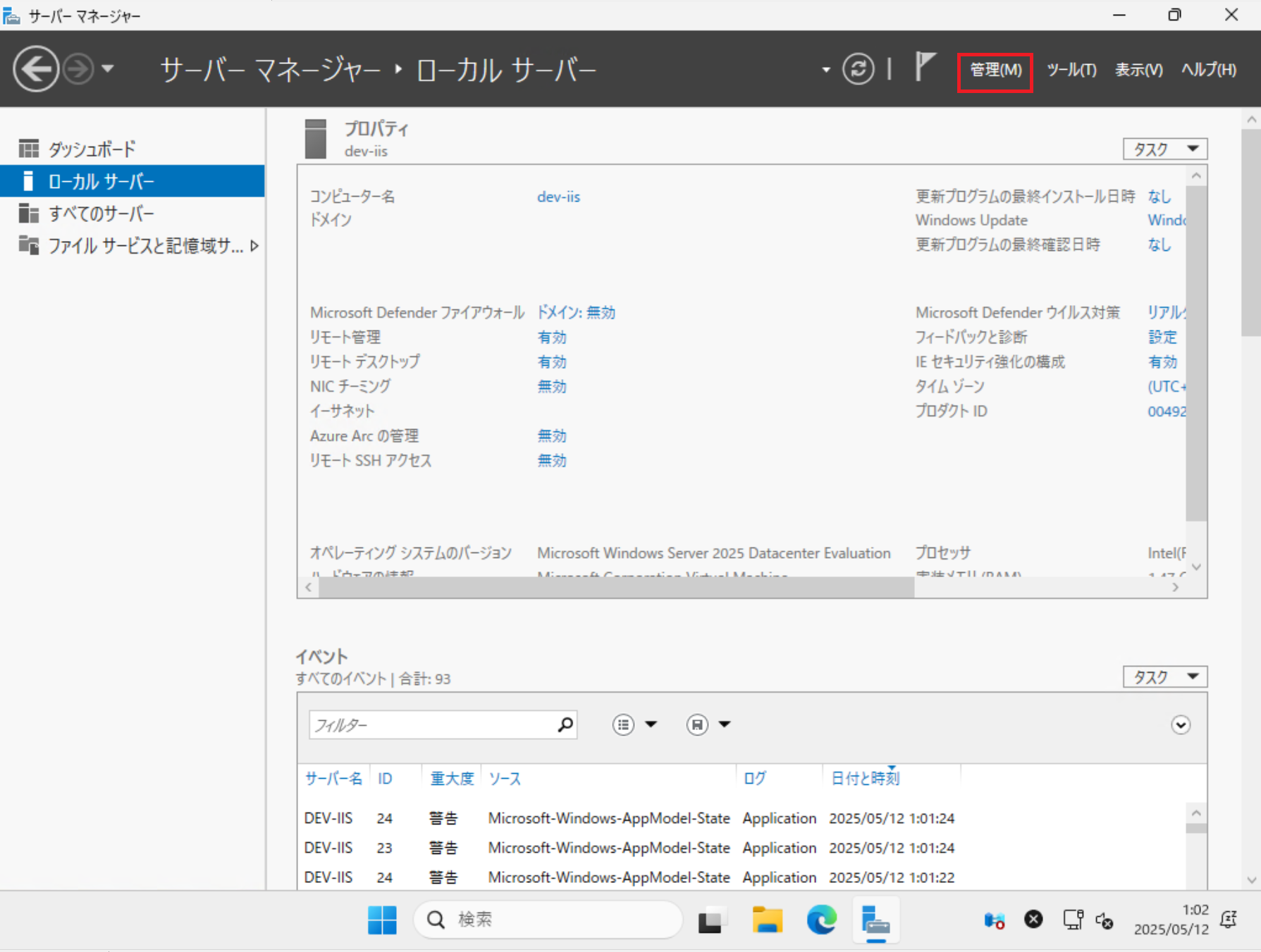
Task: Click the ダッシュボード grid icon
Action: 29,149
